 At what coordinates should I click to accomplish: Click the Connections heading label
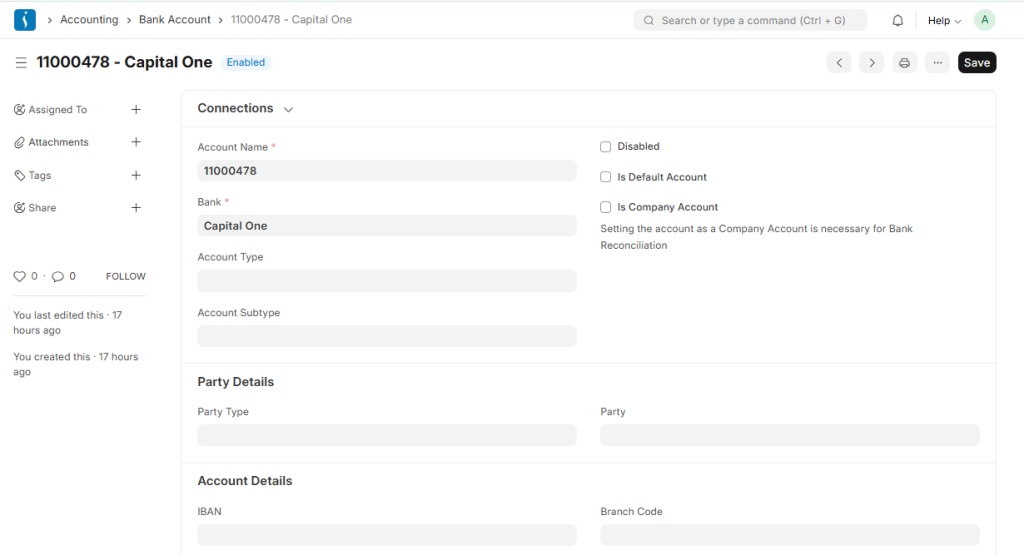point(235,108)
